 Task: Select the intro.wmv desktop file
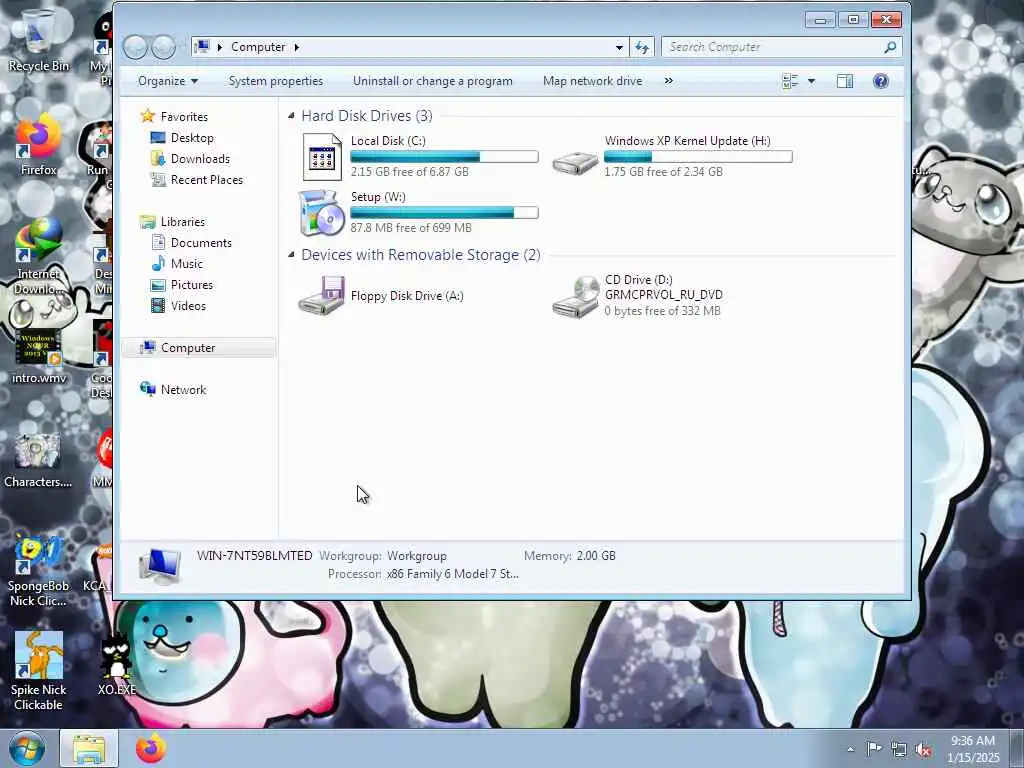pyautogui.click(x=38, y=356)
